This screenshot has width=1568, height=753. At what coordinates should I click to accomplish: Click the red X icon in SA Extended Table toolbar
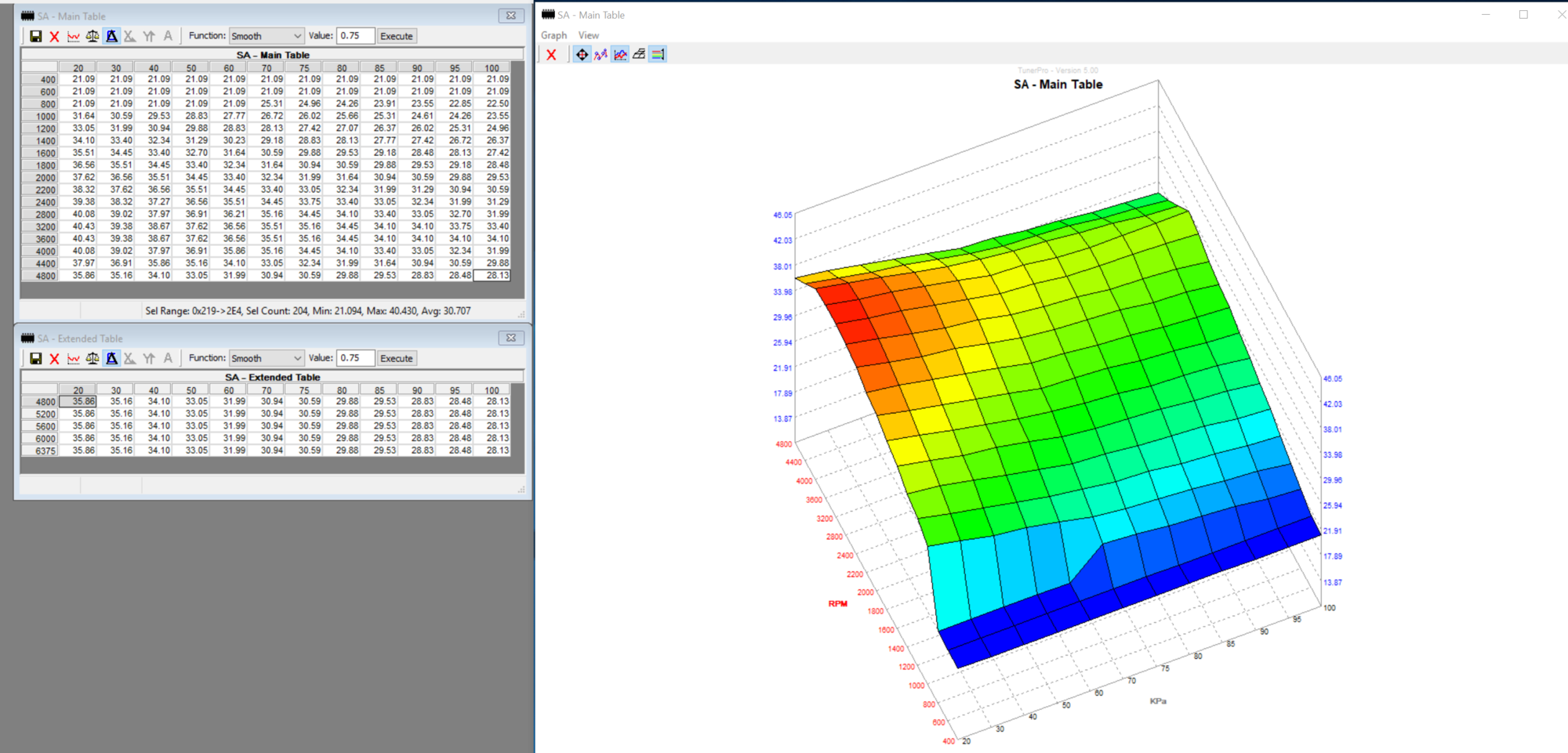pos(54,358)
